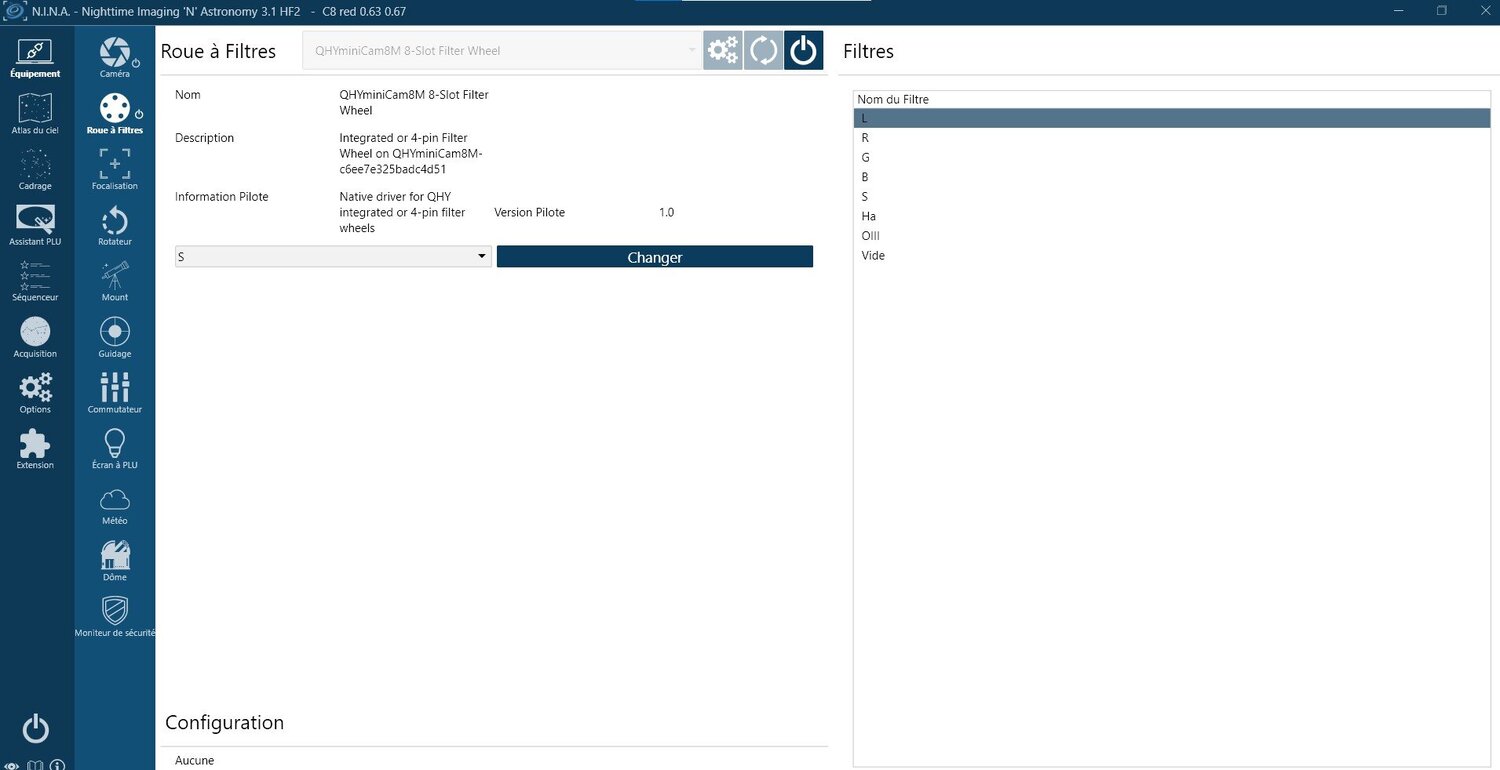
Task: Click the Aucune text under Configuration
Action: [x=194, y=761]
